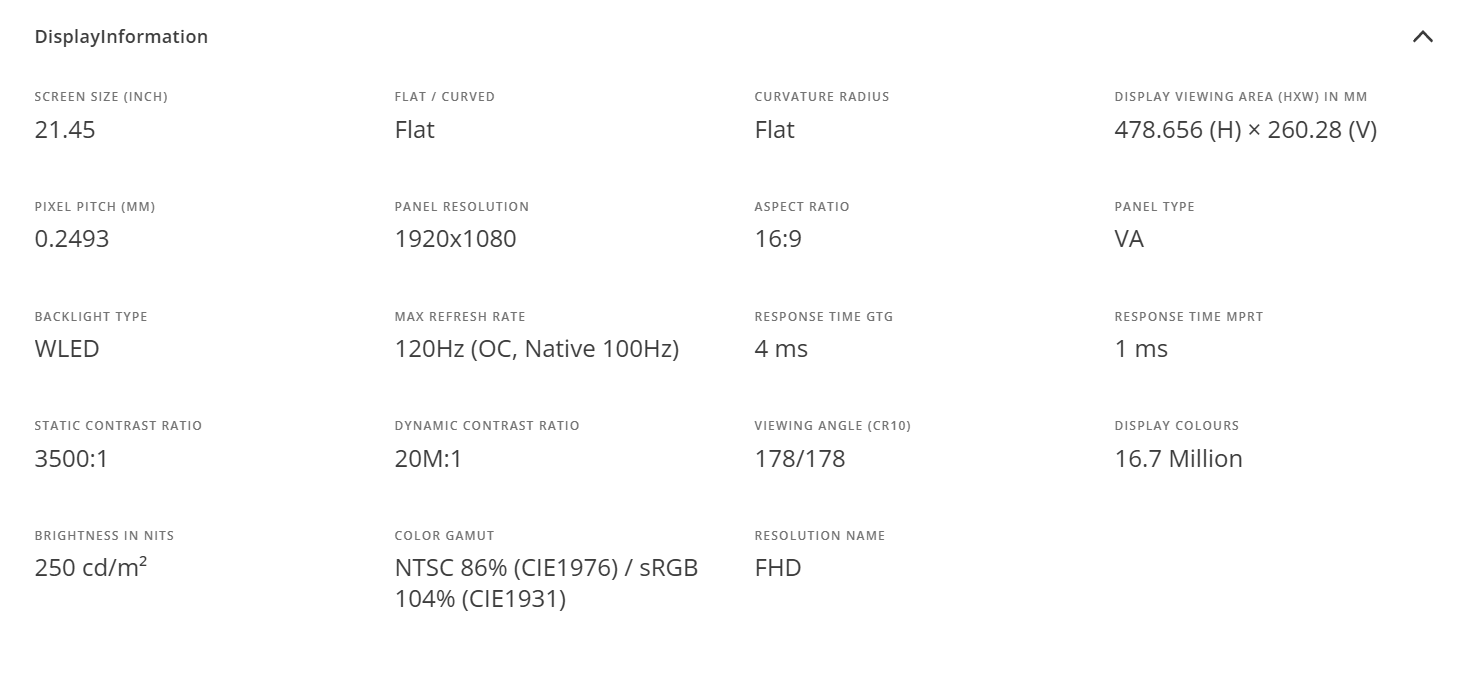Click the DisplayInformation section heading
This screenshot has height=699, width=1469.
pos(121,37)
